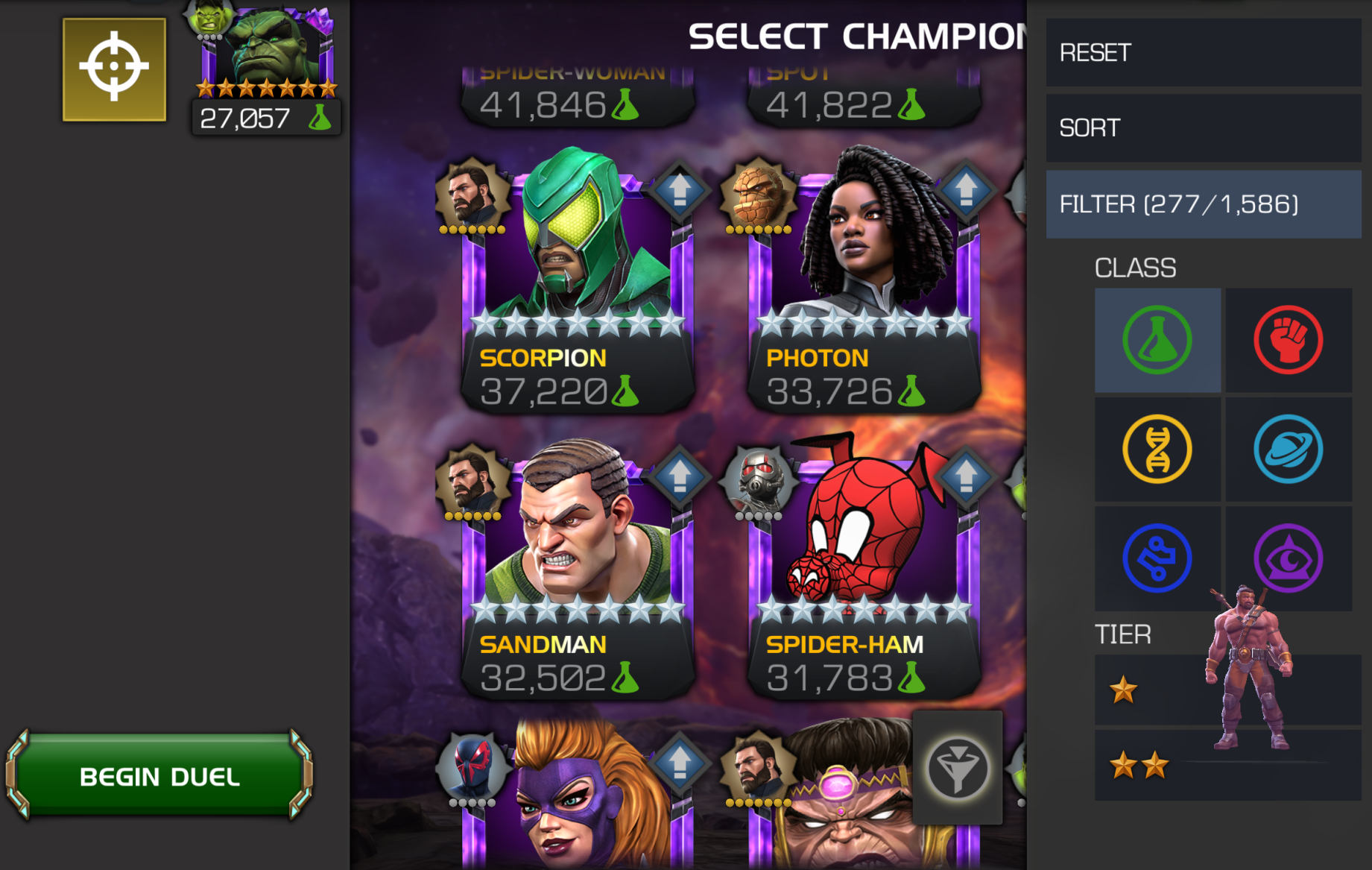Click the gold target crosshair icon
Screen dimensions: 1372x870
coord(114,69)
